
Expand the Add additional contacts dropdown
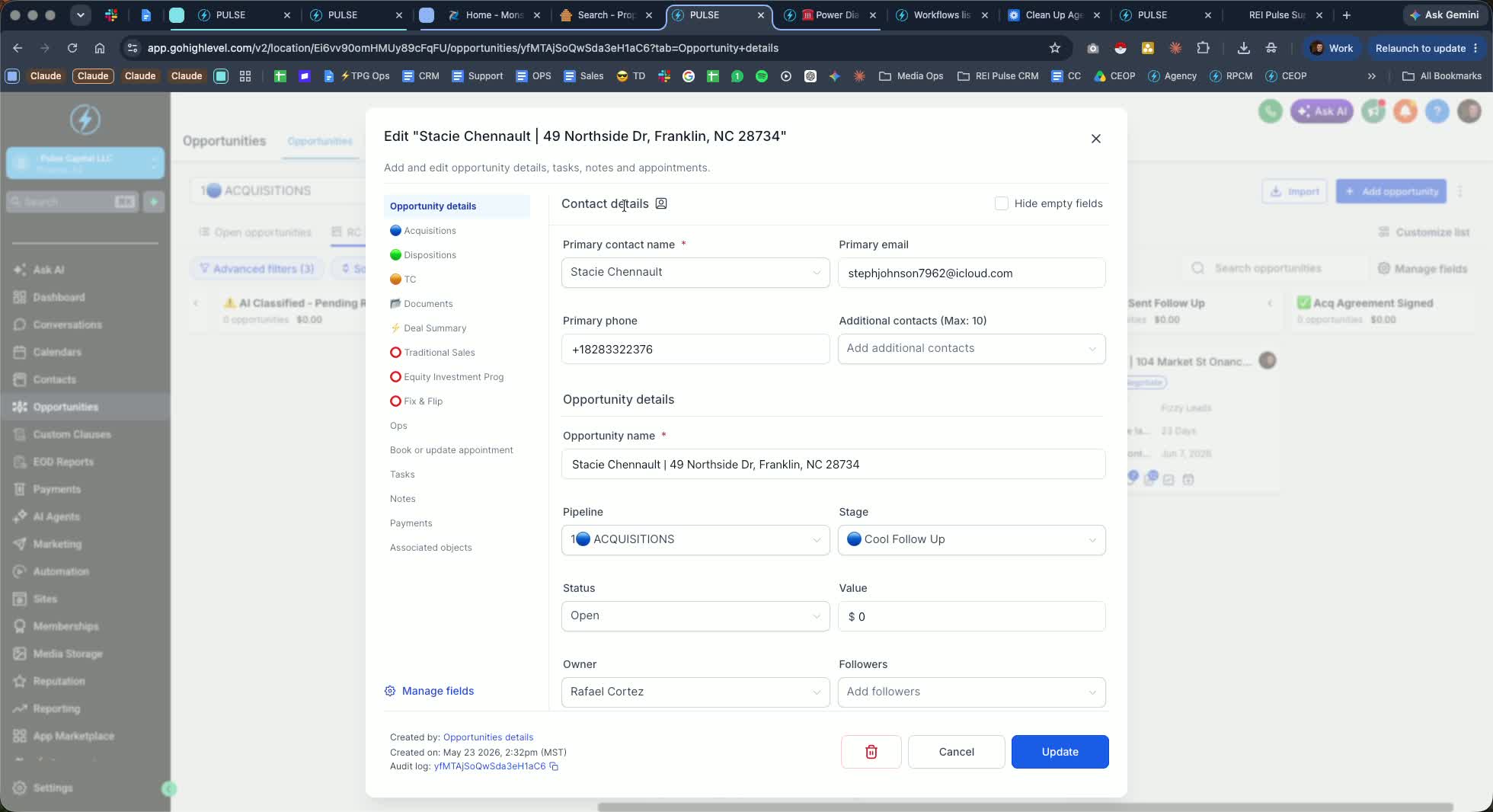(971, 348)
